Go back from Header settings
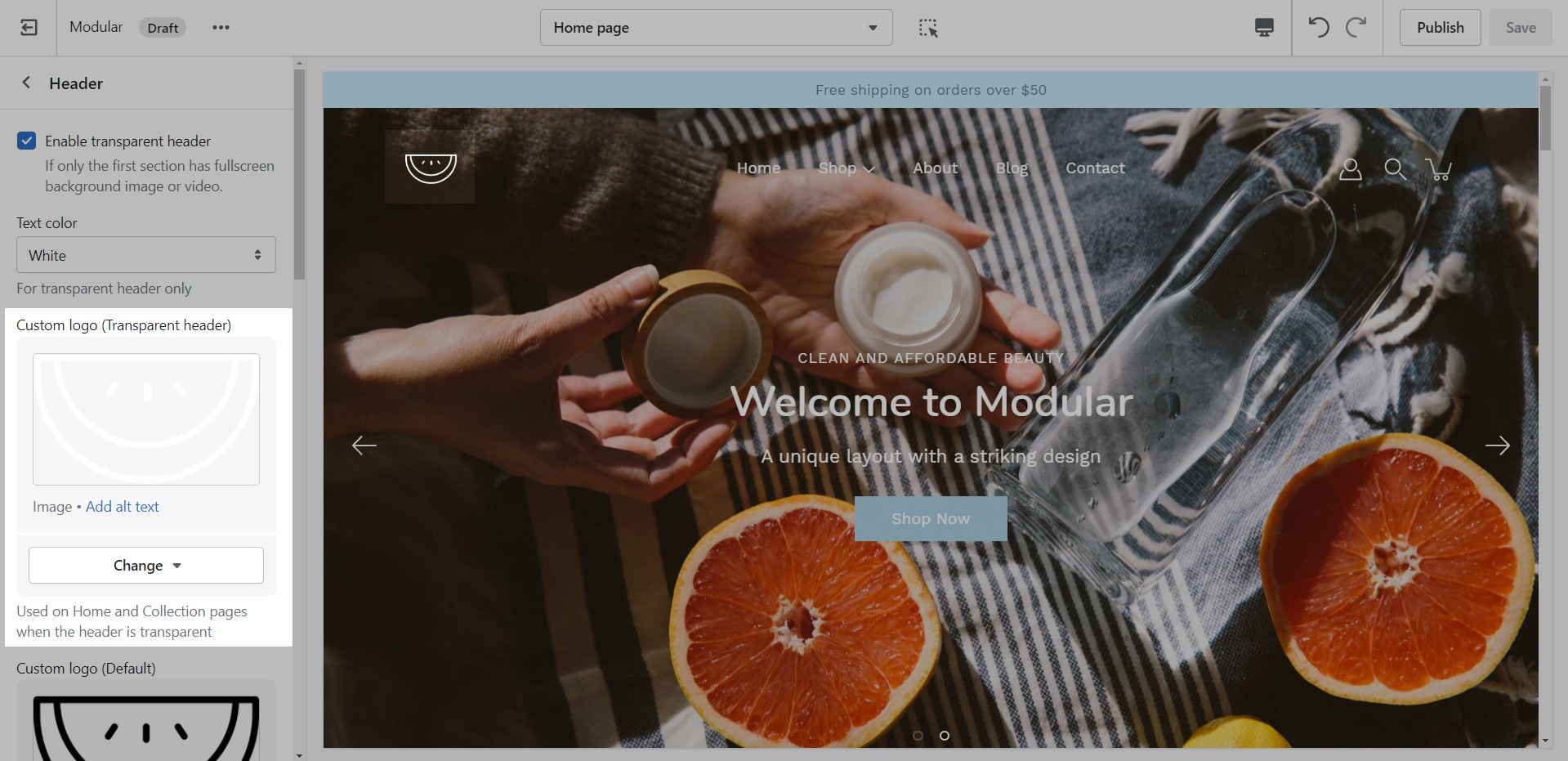 26,83
